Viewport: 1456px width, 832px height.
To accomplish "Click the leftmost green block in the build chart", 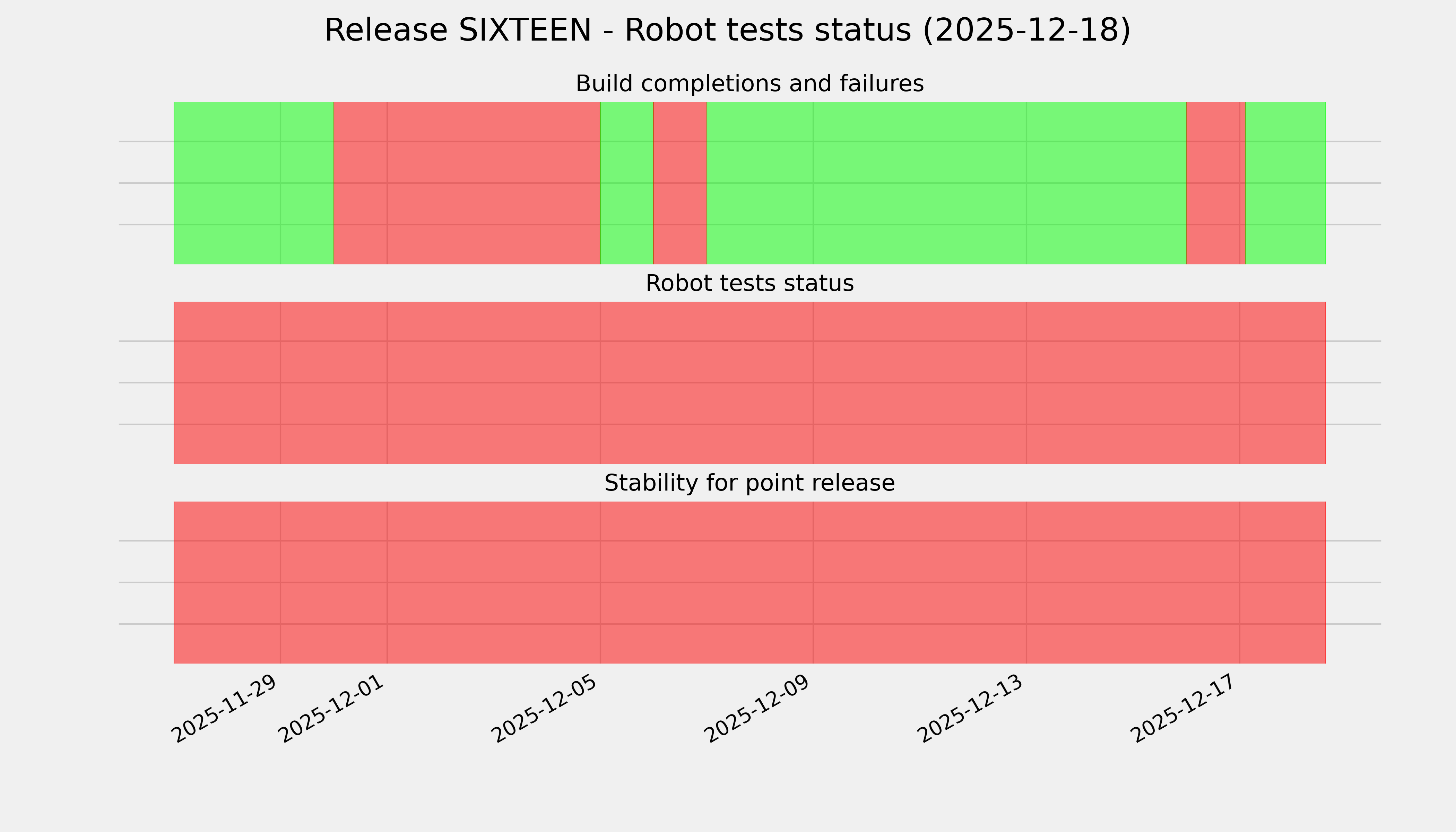I will 253,183.
